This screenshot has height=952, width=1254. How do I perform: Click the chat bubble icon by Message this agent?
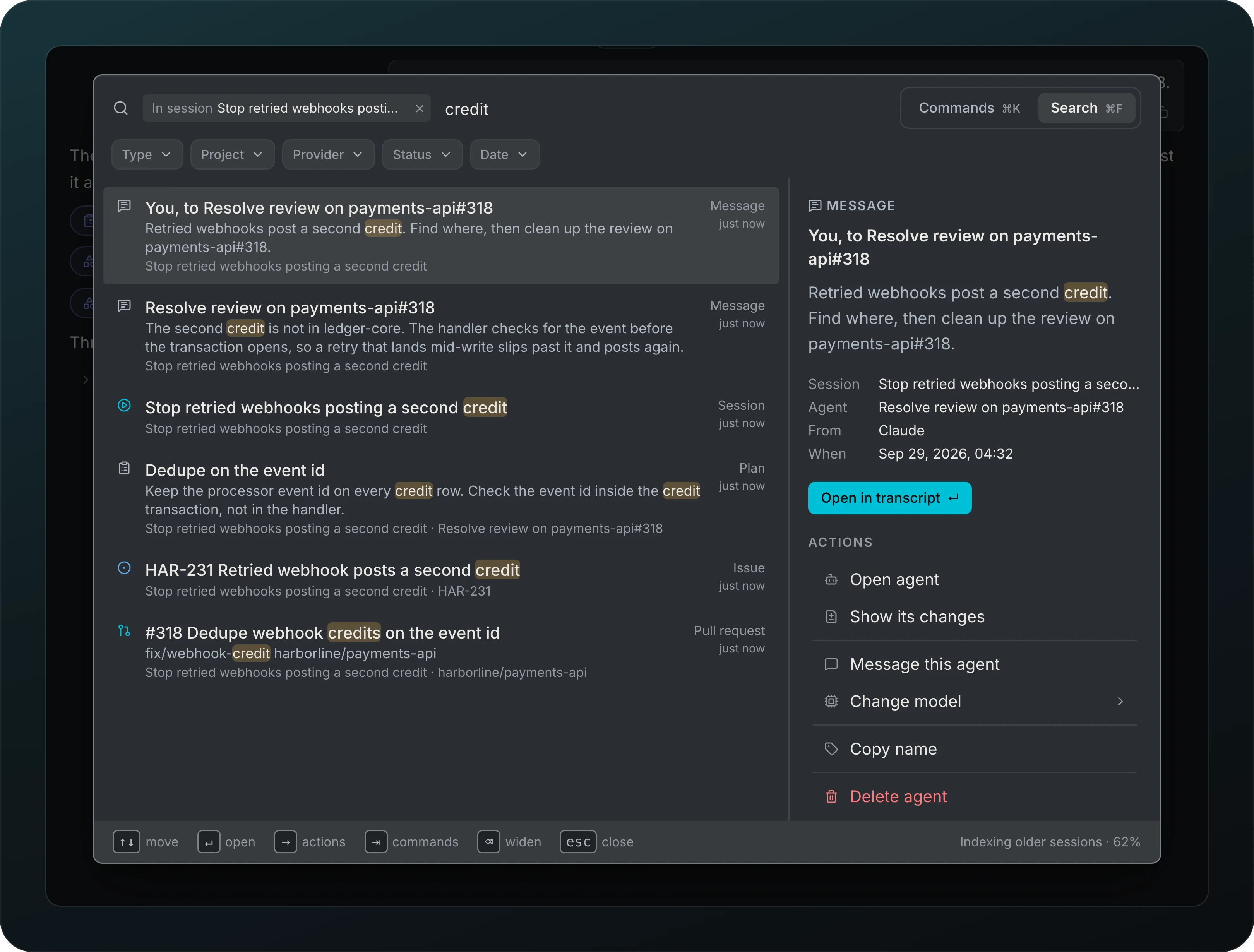[831, 664]
